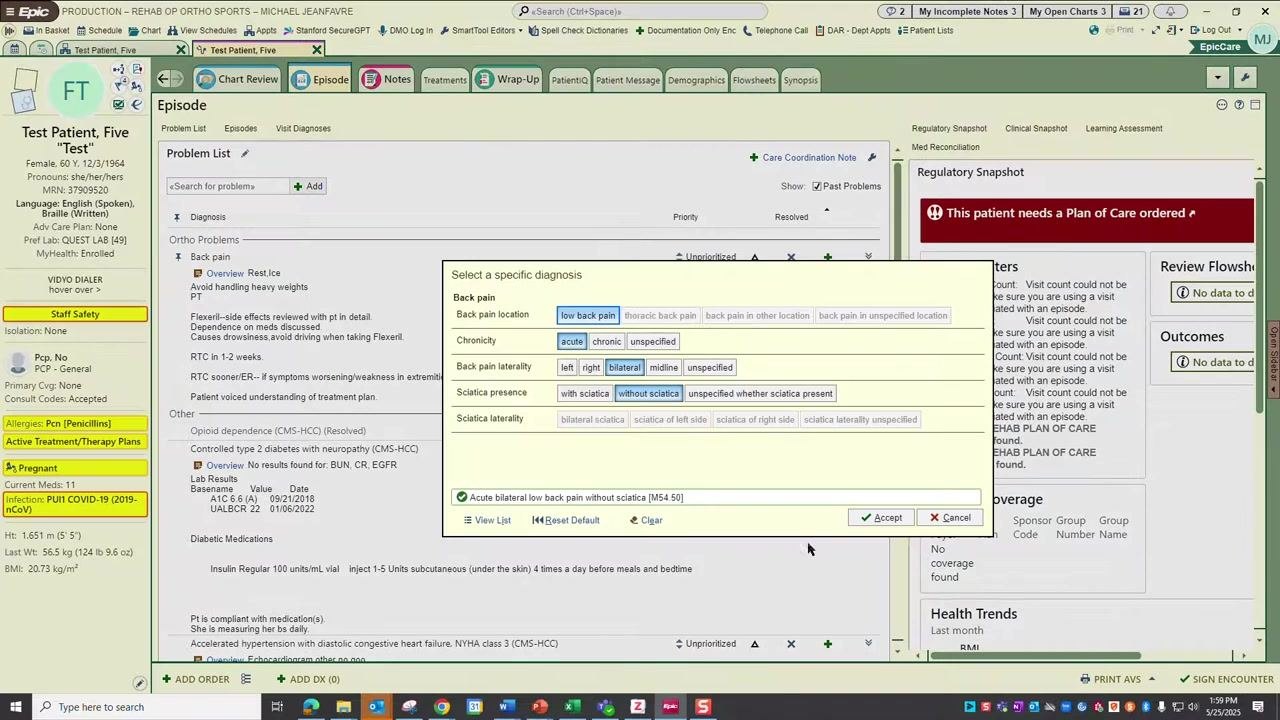Click the Sign Encounter button
1280x720 pixels.
click(x=1226, y=679)
